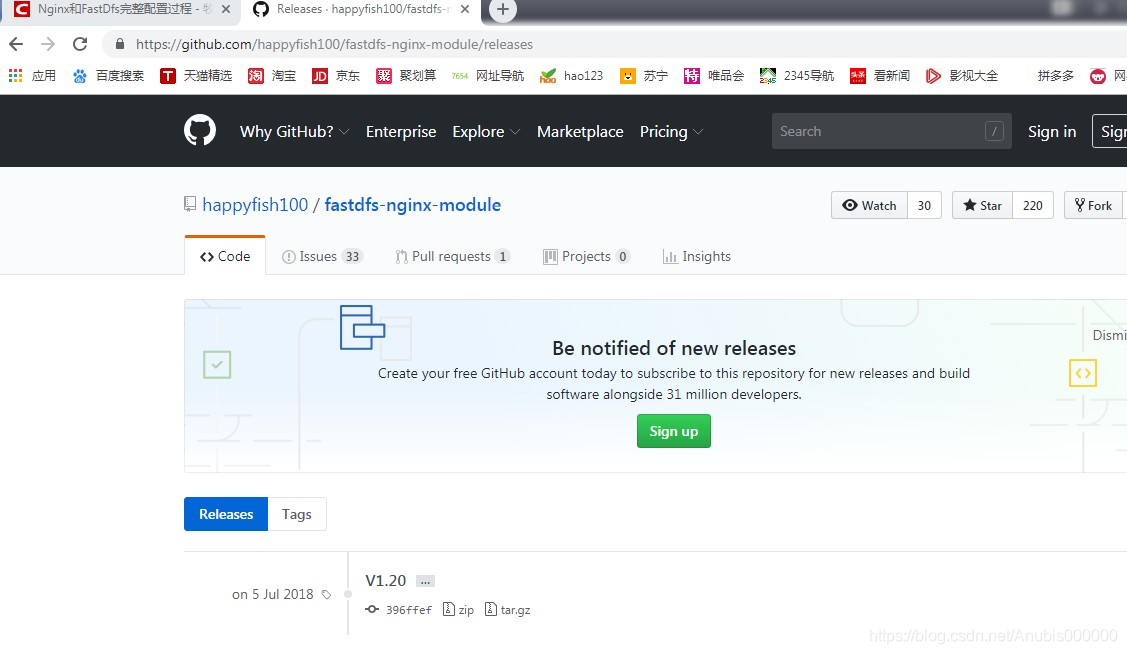Download the V1.20 zip archive
This screenshot has width=1127, height=654.
(459, 609)
